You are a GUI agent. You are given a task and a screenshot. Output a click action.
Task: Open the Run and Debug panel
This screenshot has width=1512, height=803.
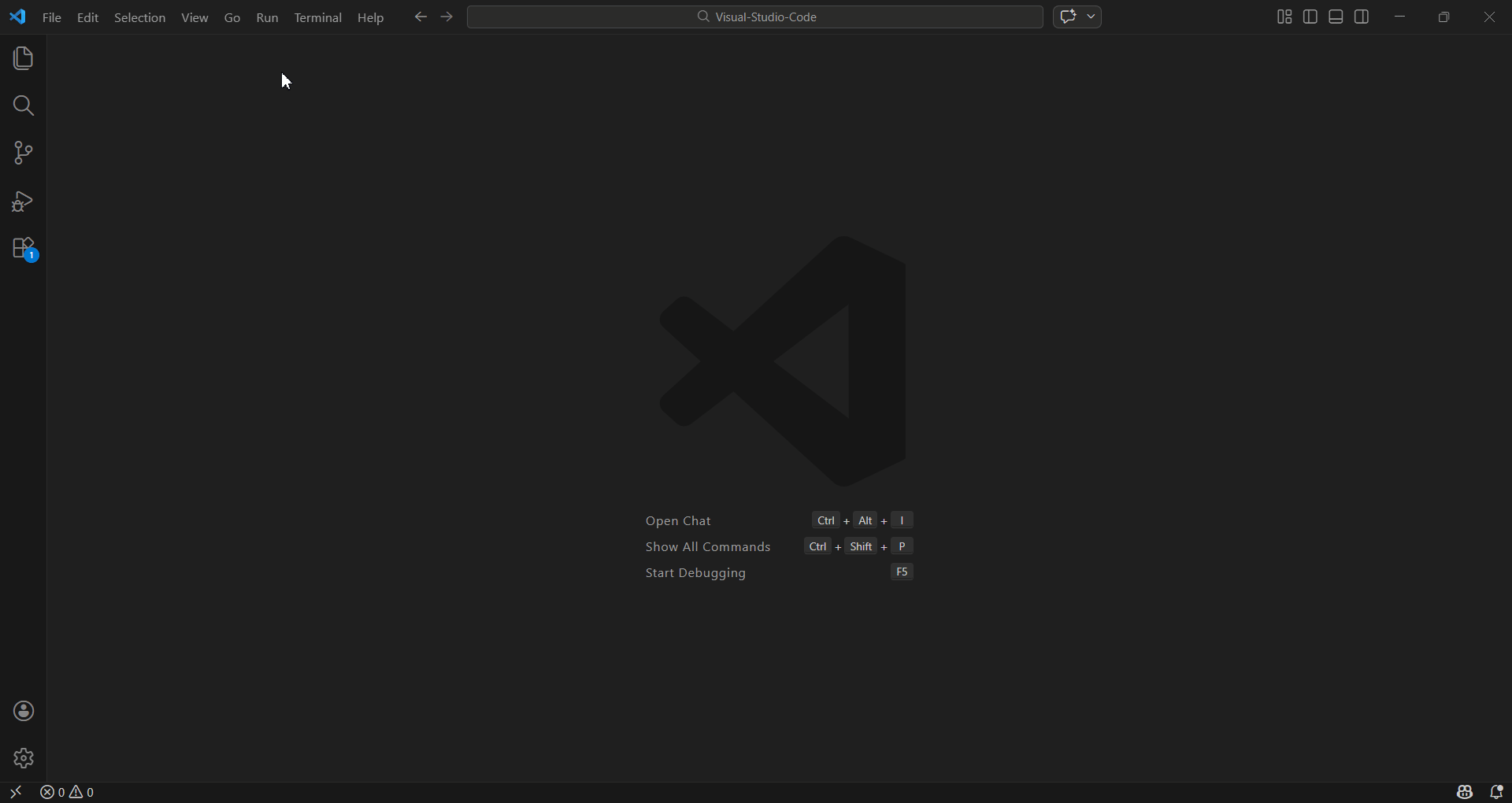23,202
